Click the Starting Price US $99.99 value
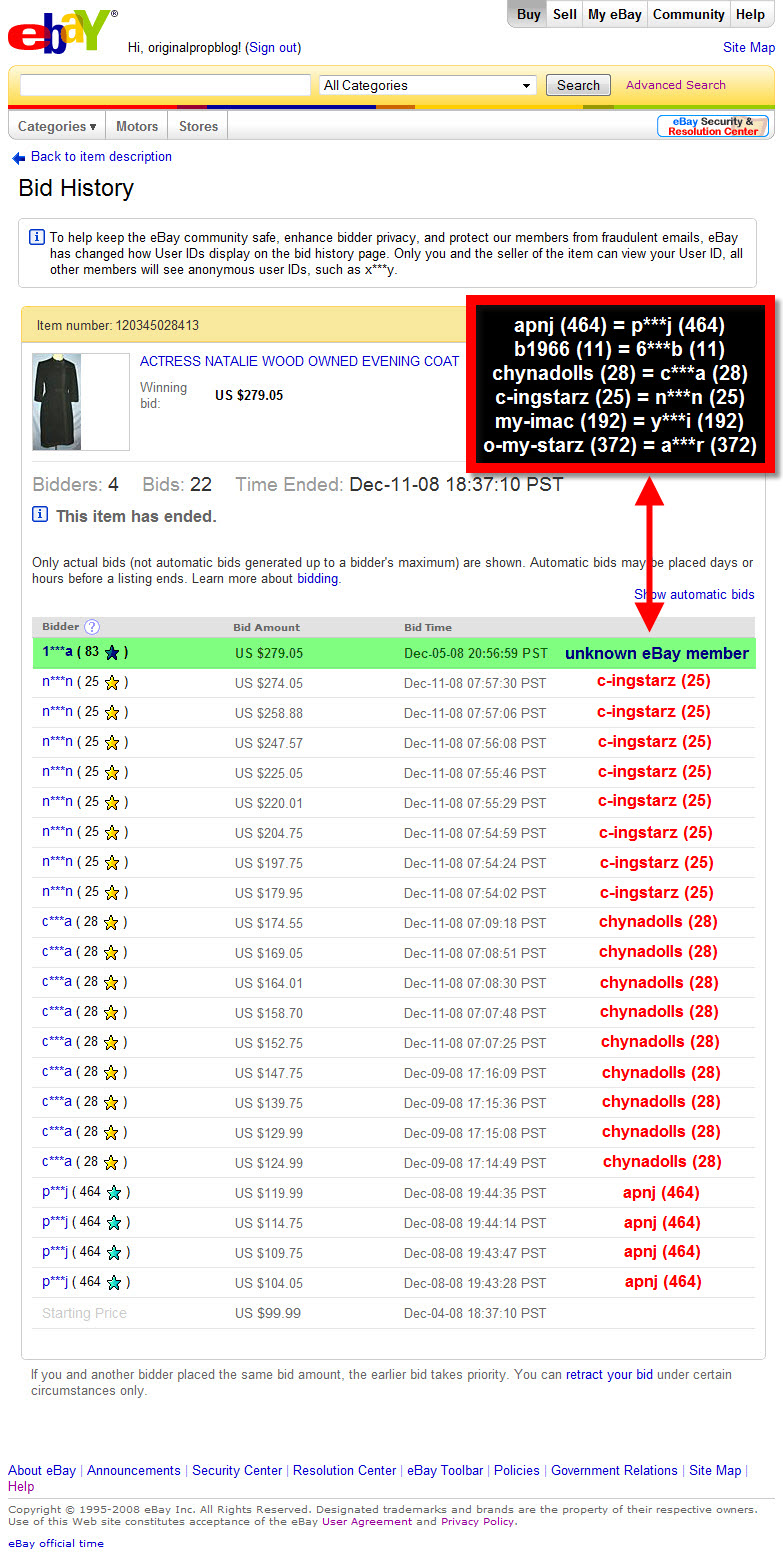Screen dimensions: 783x1558 (x=268, y=1313)
